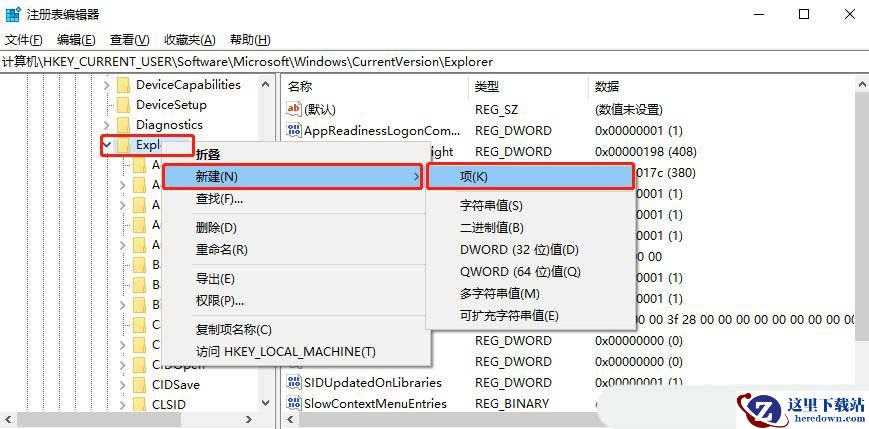869x429 pixels.
Task: Expand the DeviceCapabilities tree node
Action: (x=107, y=85)
